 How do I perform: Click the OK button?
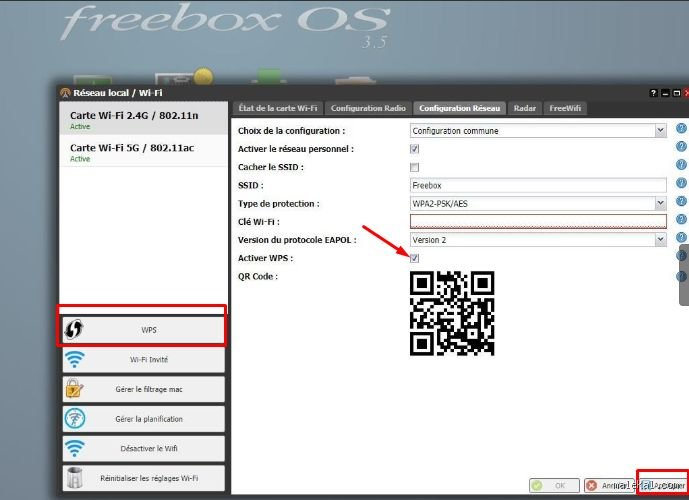(555, 486)
